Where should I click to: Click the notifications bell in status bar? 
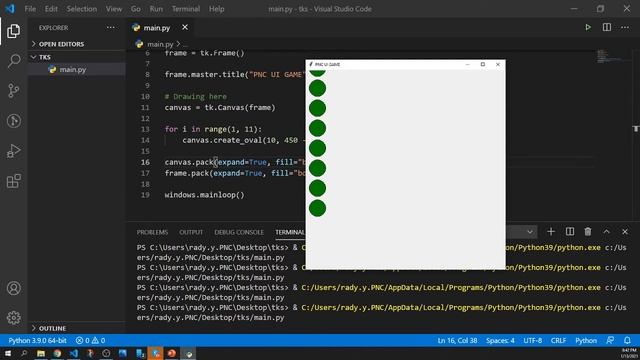pos(627,340)
